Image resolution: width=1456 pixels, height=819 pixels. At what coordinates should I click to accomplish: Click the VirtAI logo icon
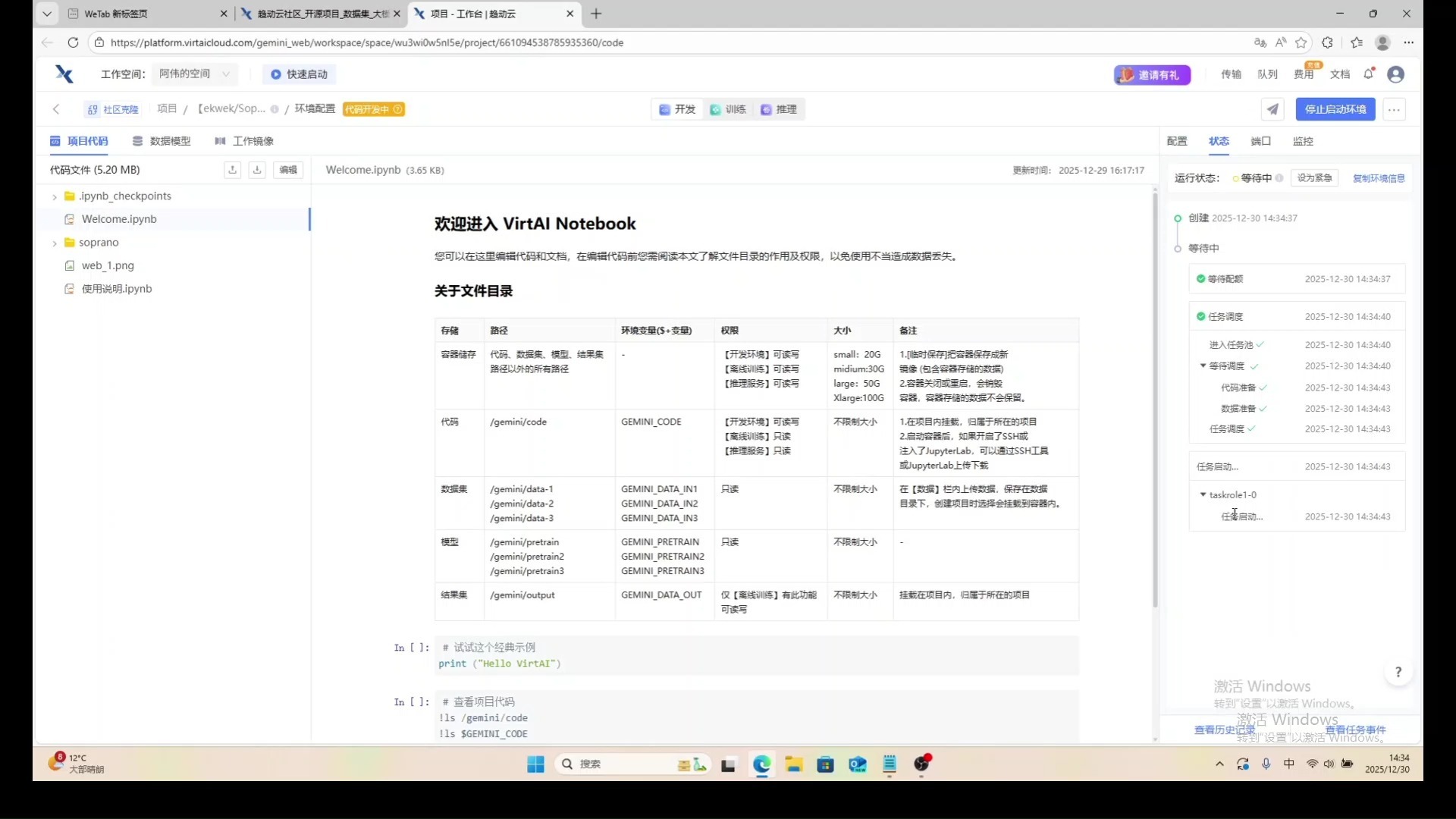(64, 74)
